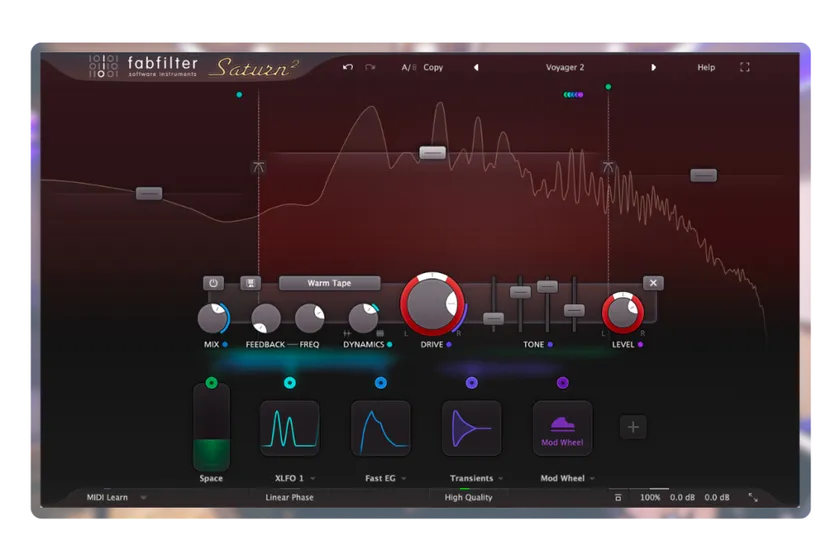Go to previous preset arrow
Screen dimensions: 840x560
point(476,68)
